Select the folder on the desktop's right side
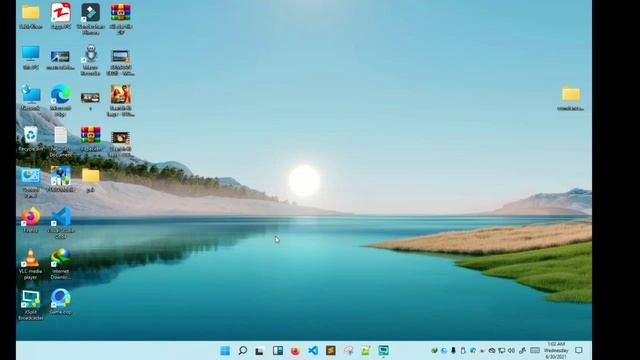640x360 pixels. [x=570, y=98]
